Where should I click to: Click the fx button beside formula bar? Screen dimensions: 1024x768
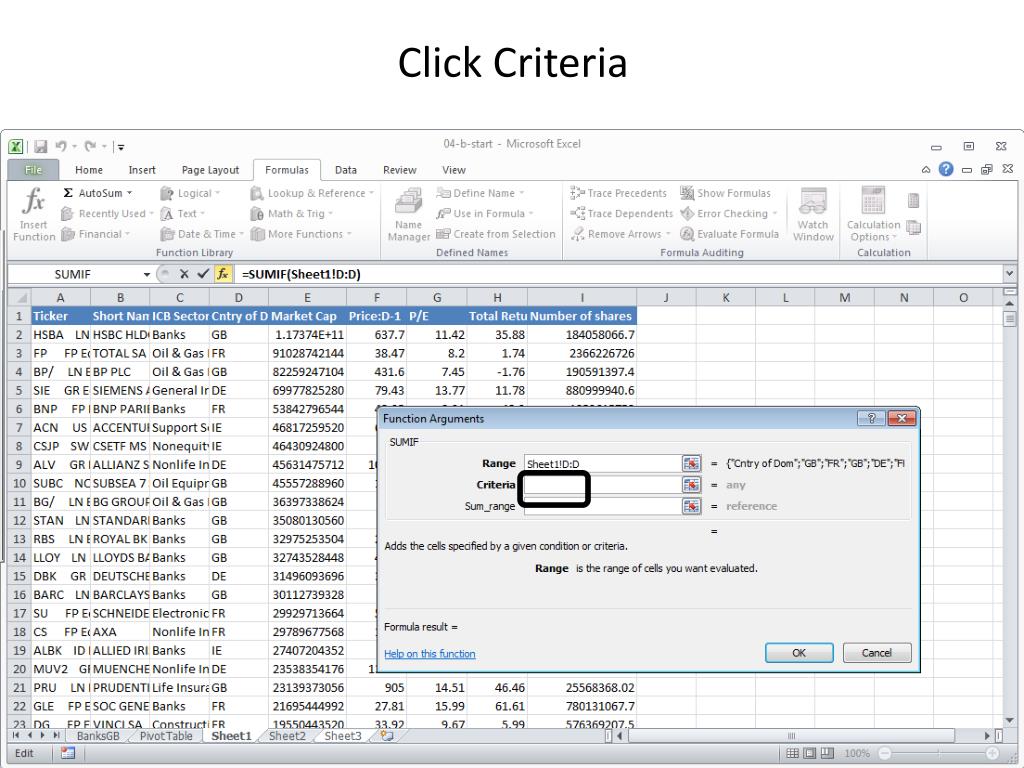(223, 274)
